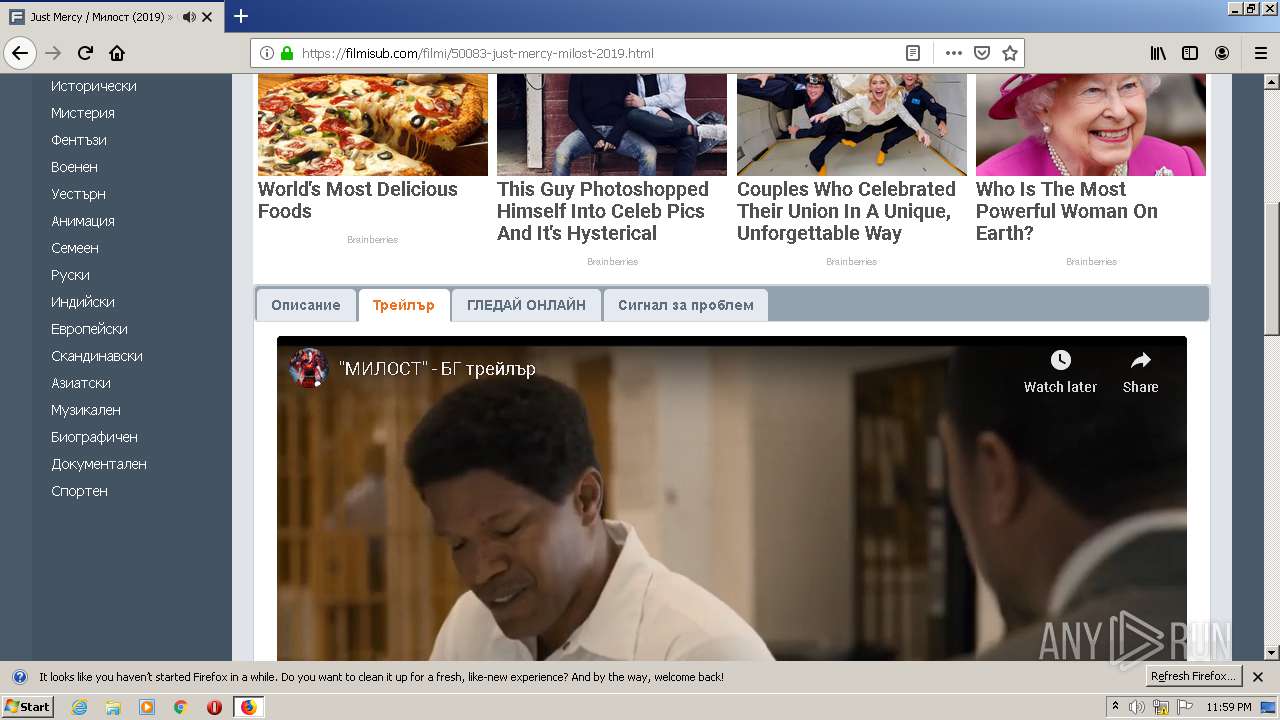Screen dimensions: 1280x720
Task: Reload the current page
Action: pos(85,53)
